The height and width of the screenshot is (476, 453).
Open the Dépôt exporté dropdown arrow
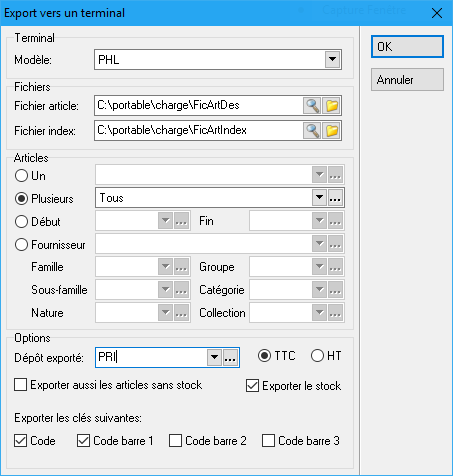coord(214,358)
